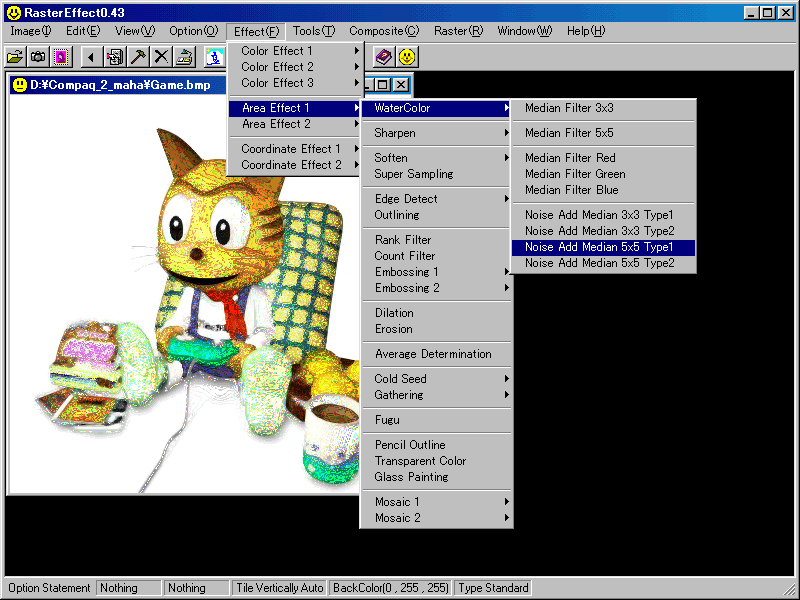Apply Pencil Outline effect

437,445
